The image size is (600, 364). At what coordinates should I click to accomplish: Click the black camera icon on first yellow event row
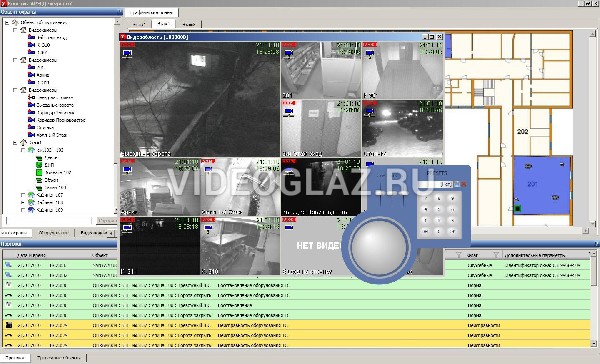(x=8, y=325)
